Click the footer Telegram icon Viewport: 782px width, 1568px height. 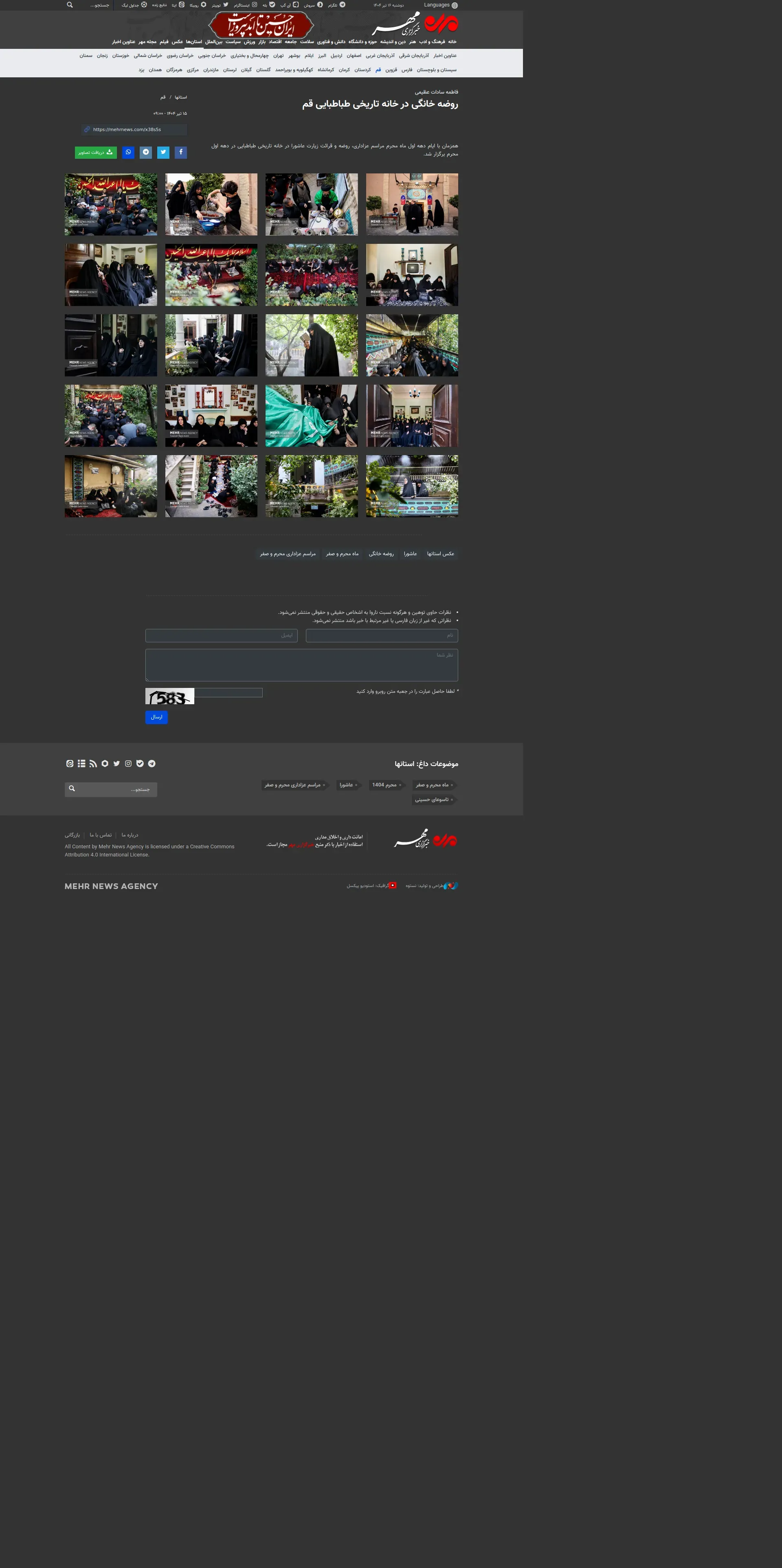point(152,763)
